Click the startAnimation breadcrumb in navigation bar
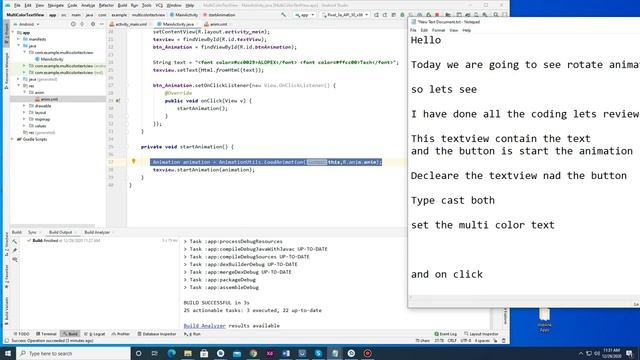The width and height of the screenshot is (640, 360). (x=219, y=15)
